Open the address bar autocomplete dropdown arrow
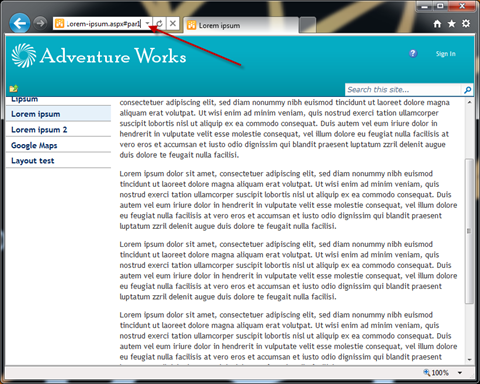Viewport: 480px width, 384px height. click(147, 23)
